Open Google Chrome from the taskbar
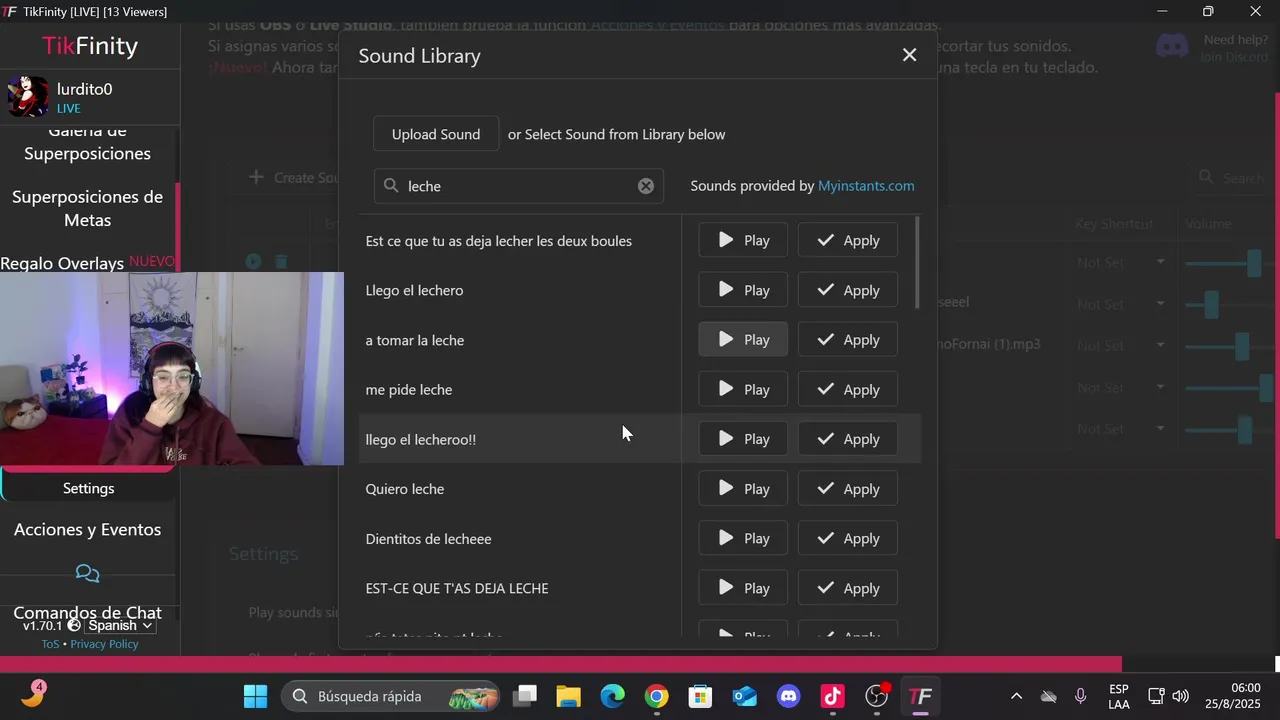This screenshot has width=1280, height=720. click(x=656, y=696)
